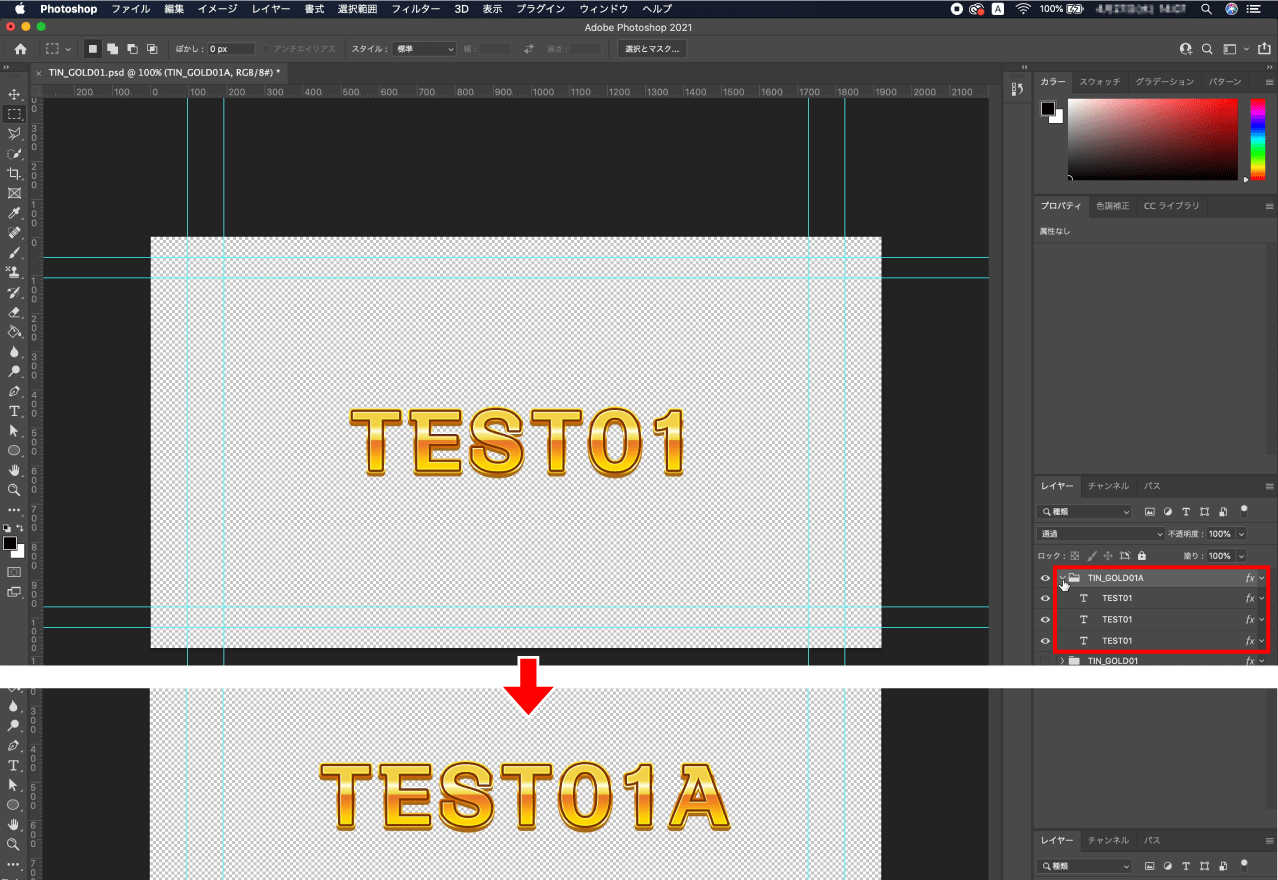Hide the TIN_GOLD01A group layer

pyautogui.click(x=1045, y=578)
